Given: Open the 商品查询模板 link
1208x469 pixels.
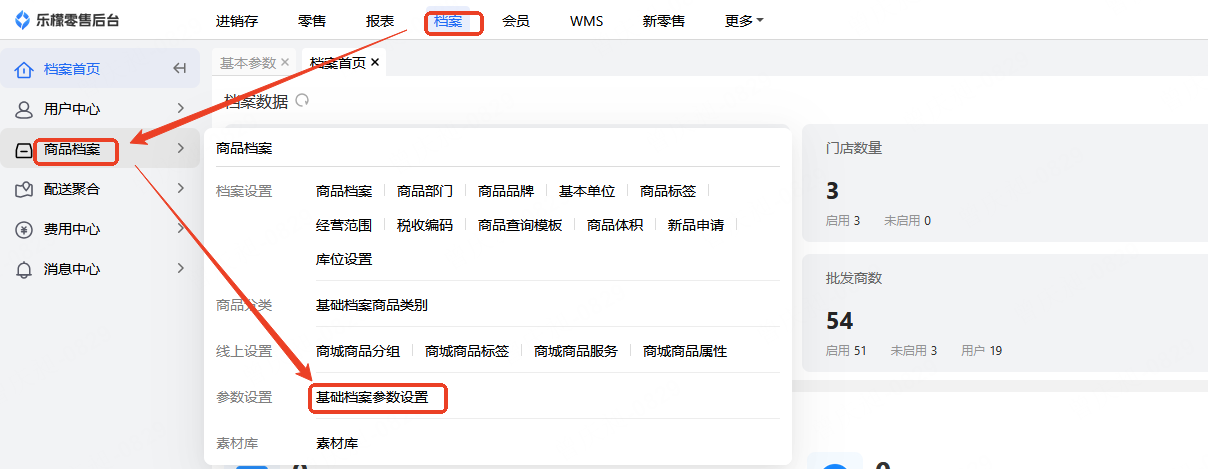Looking at the screenshot, I should [x=520, y=225].
